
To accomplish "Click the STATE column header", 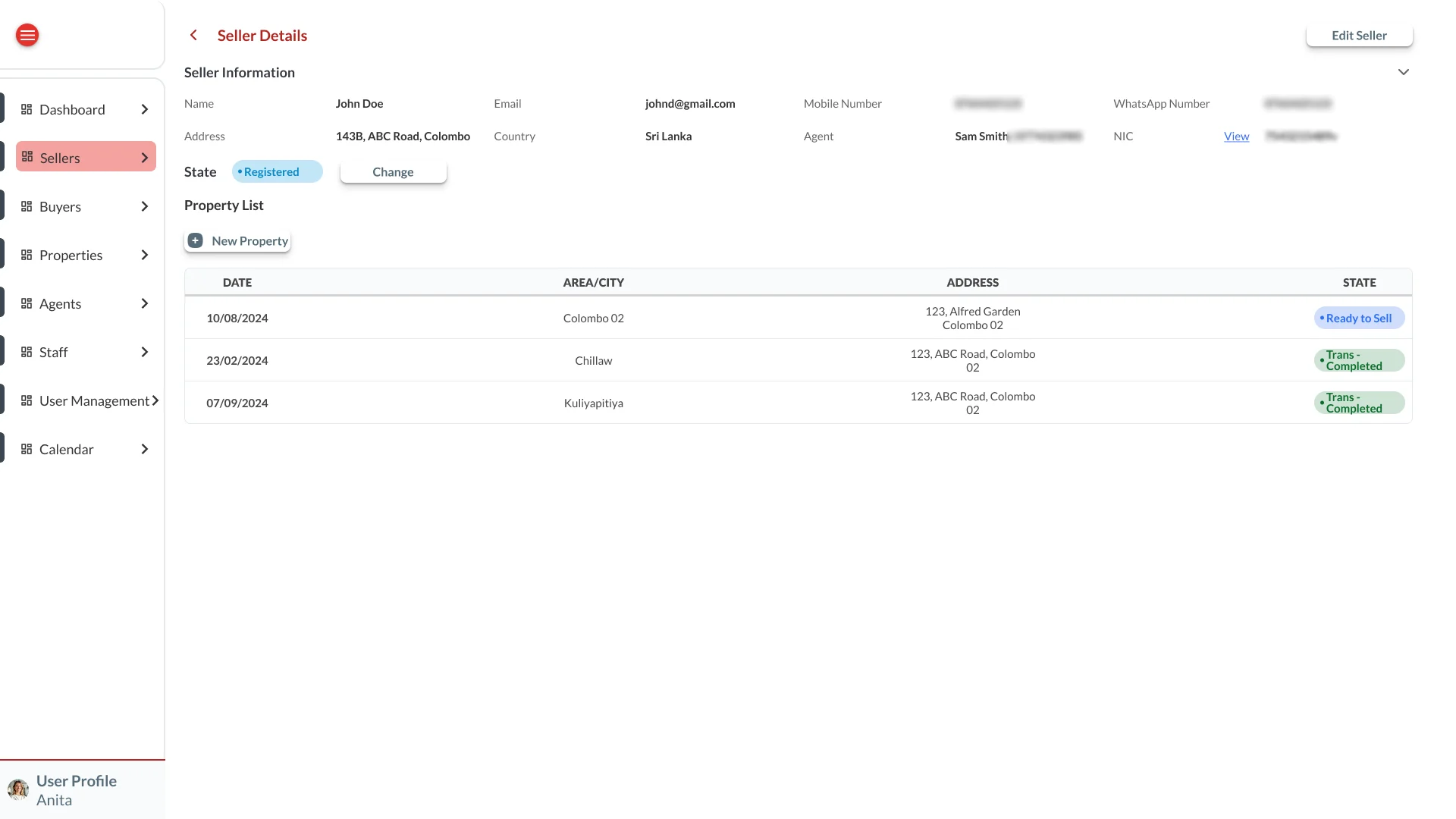I will (1359, 283).
